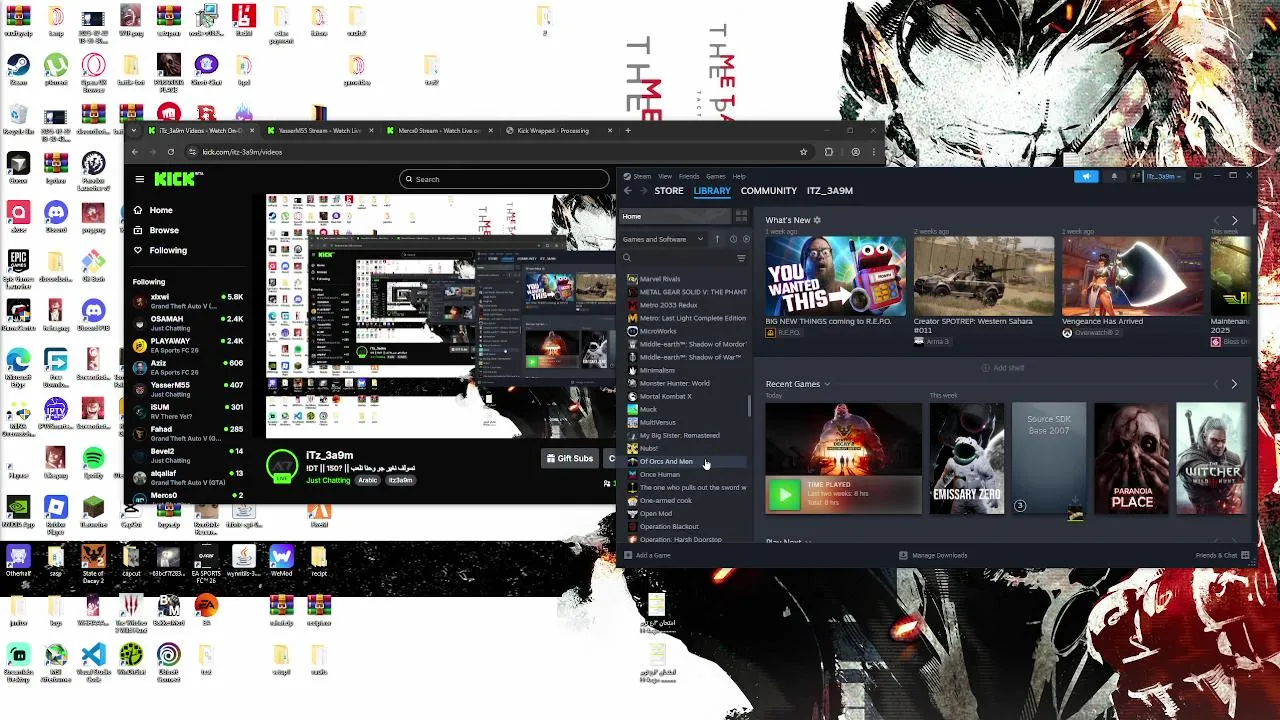Advance Recent Games with right arrow
This screenshot has width=1280, height=720.
(1234, 384)
